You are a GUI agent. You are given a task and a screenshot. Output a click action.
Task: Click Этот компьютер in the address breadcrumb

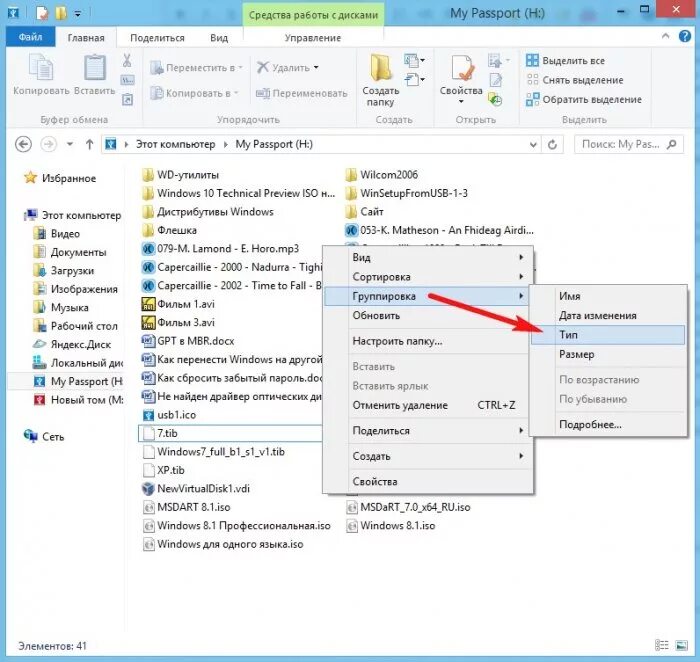175,144
